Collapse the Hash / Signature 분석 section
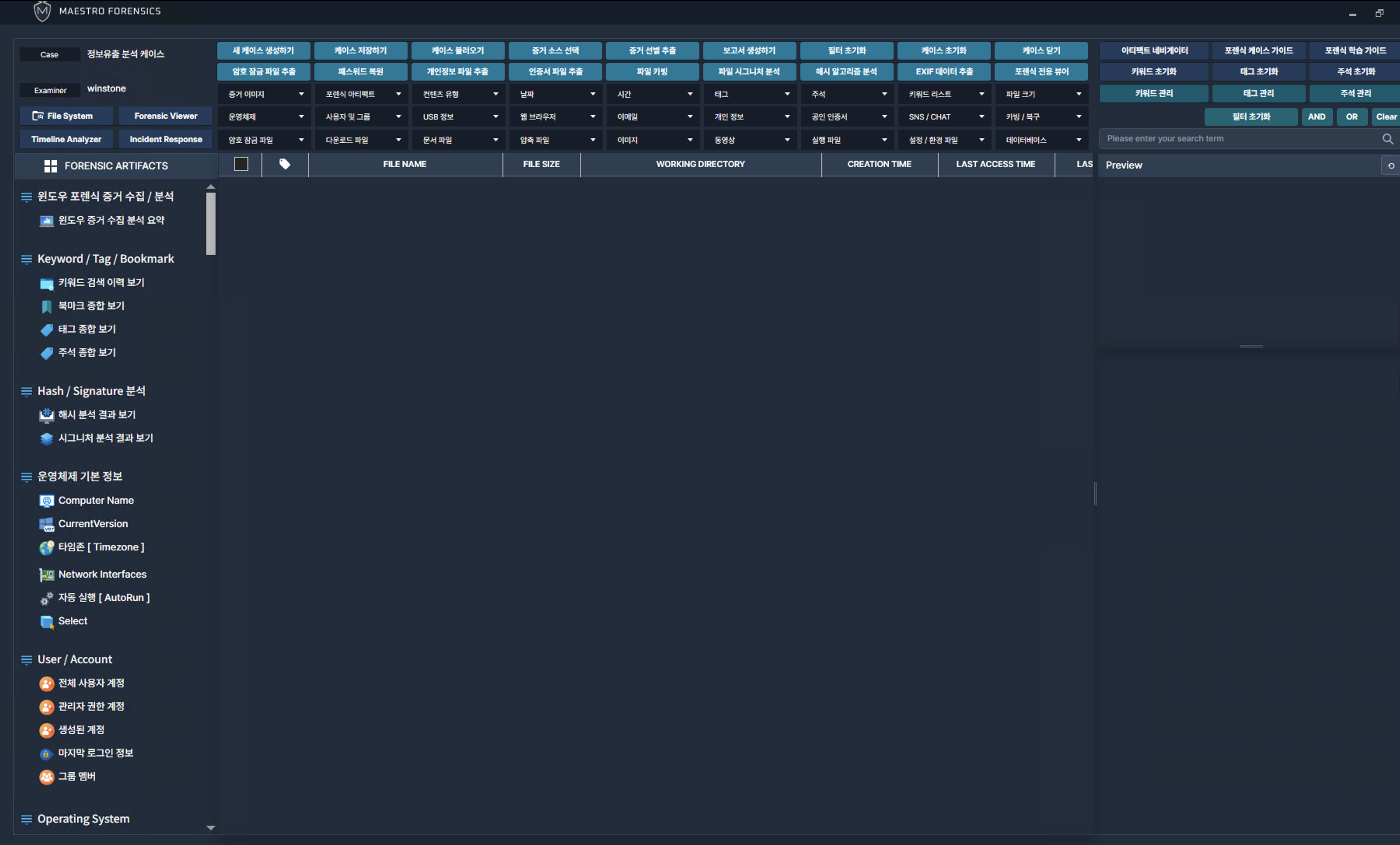 coord(26,391)
